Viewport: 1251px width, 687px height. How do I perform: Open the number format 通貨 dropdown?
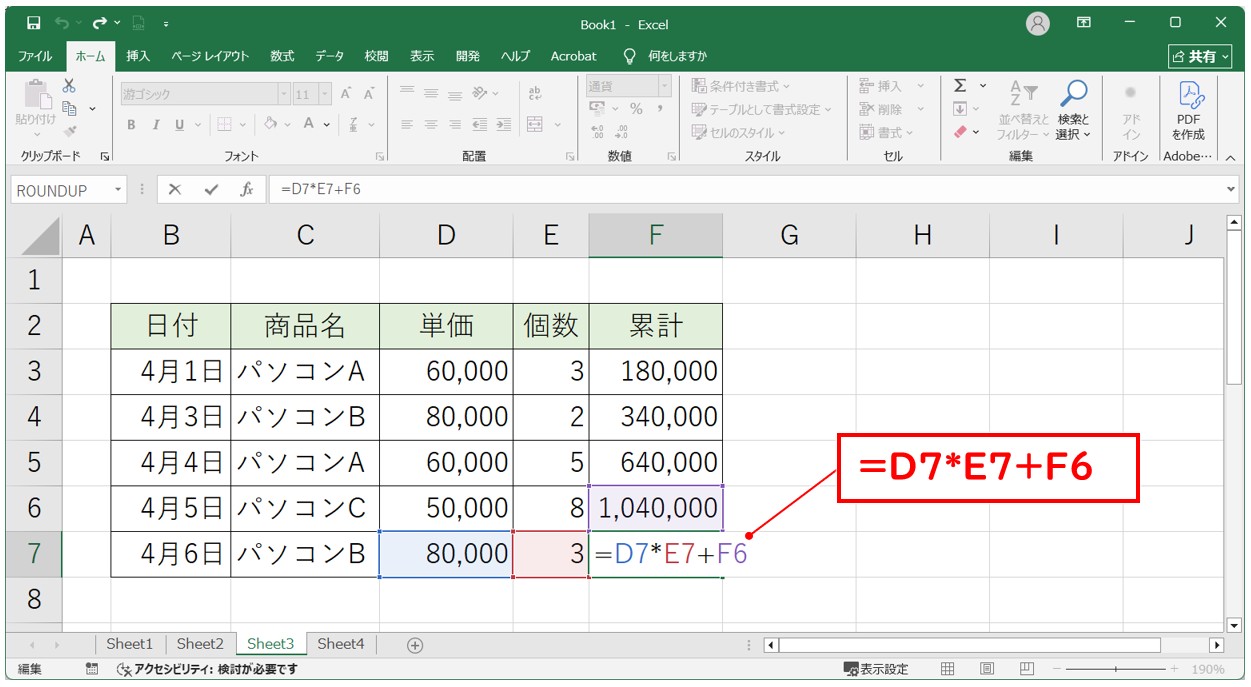point(664,86)
